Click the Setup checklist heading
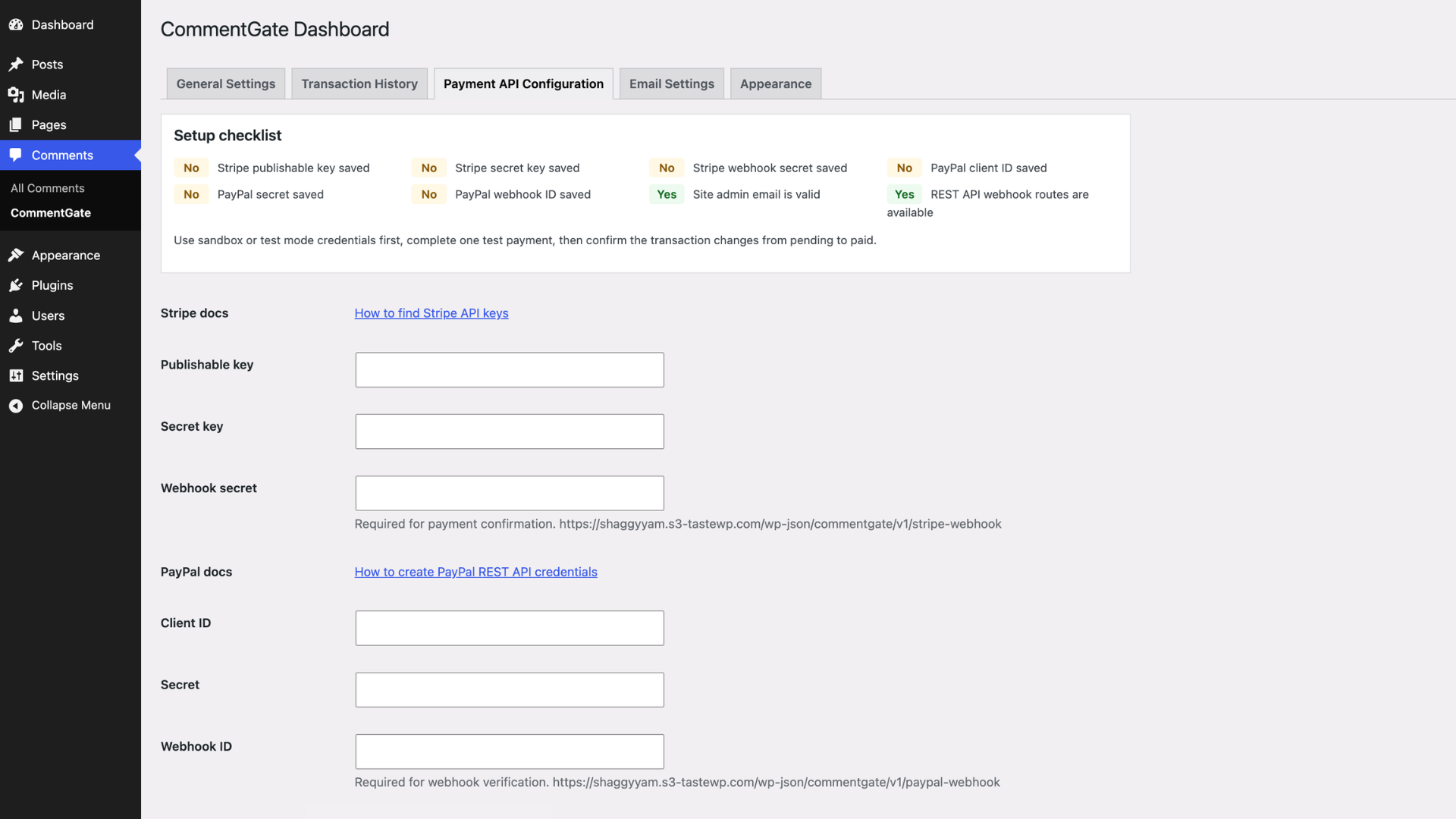 (x=227, y=136)
